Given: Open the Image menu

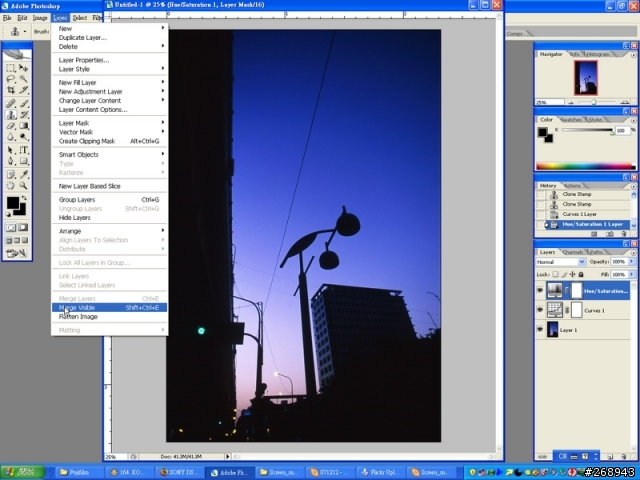Looking at the screenshot, I should click(40, 18).
